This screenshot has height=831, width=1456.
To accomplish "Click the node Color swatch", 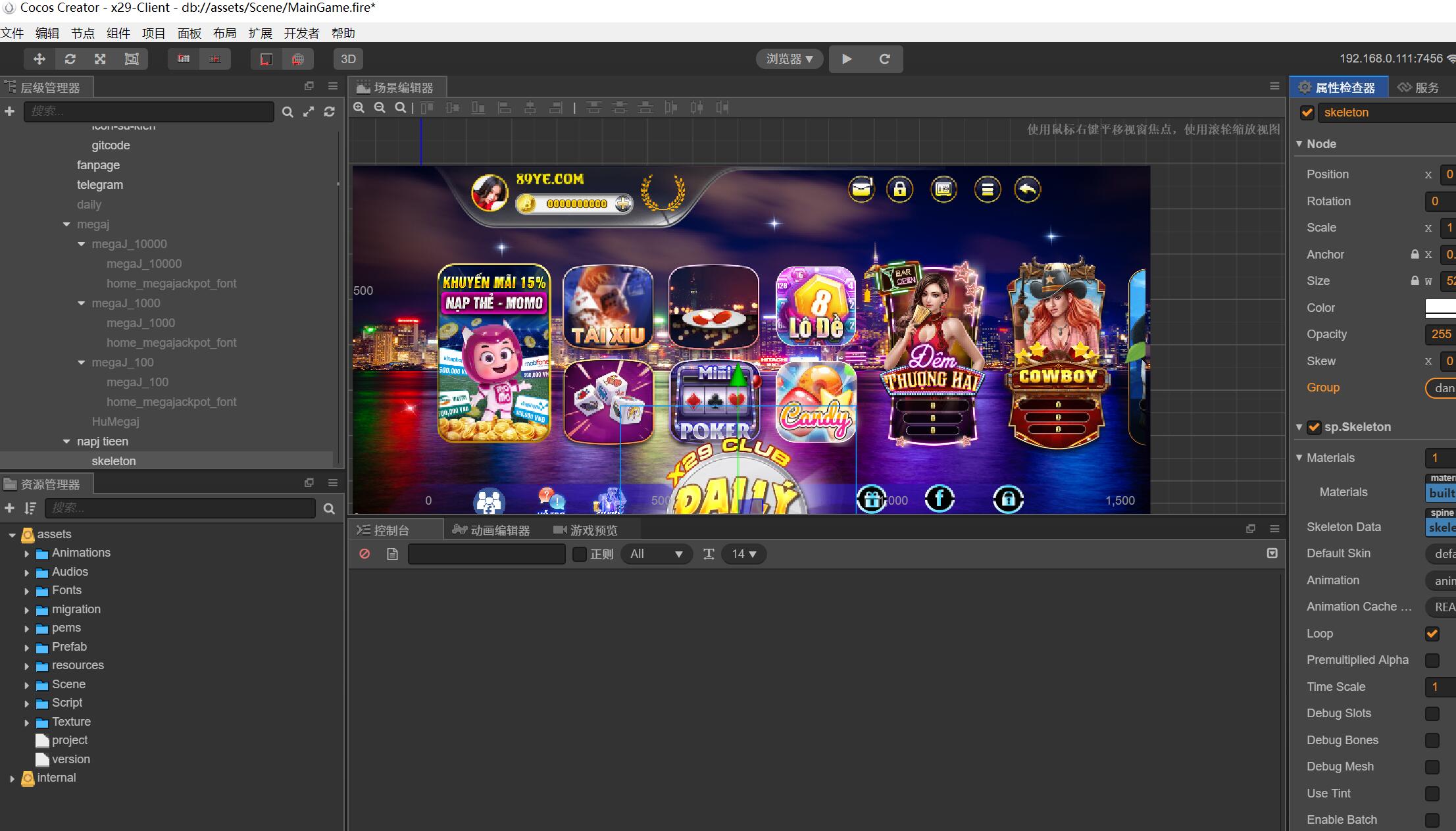I will coord(1441,307).
